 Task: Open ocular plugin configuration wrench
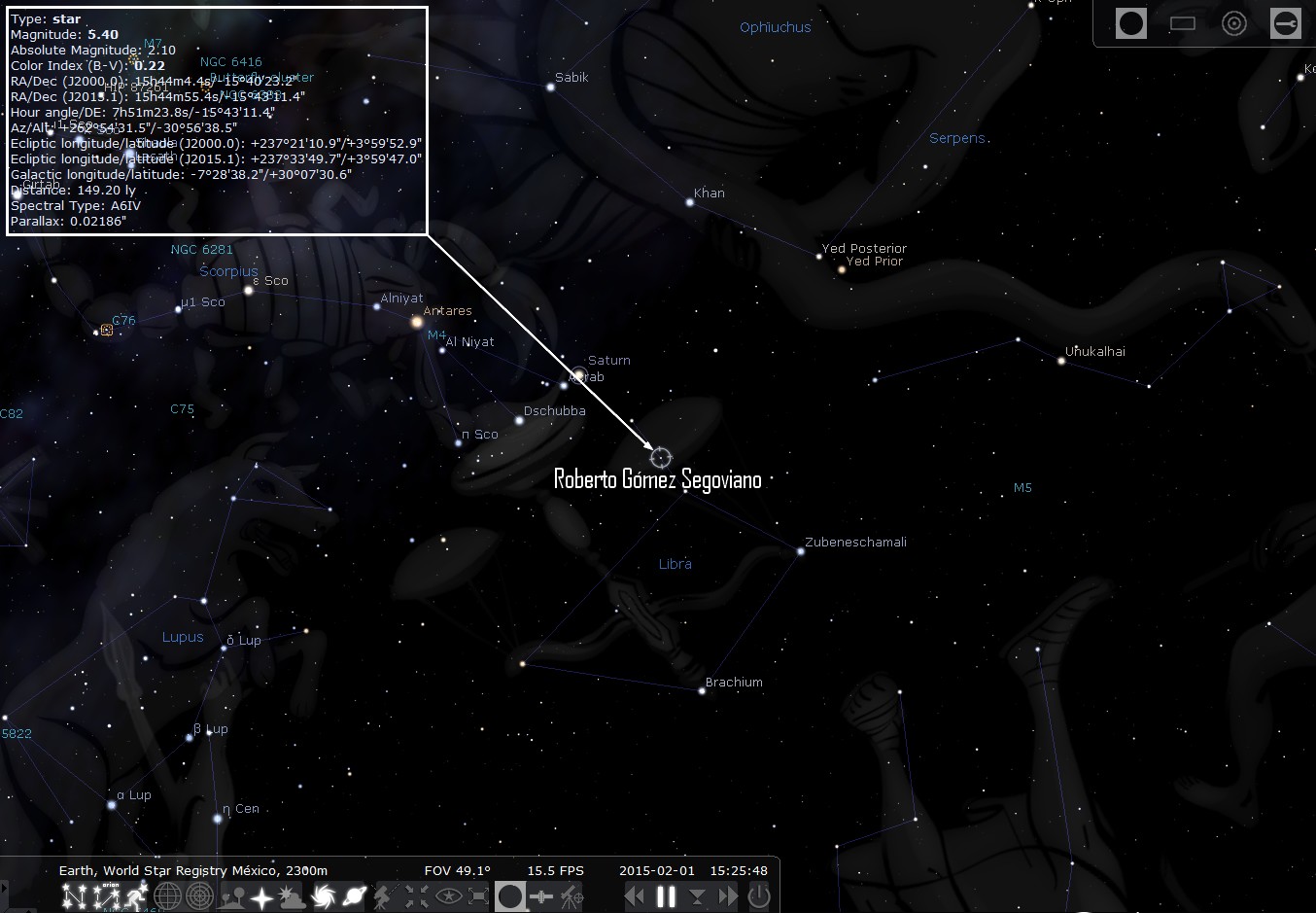click(1286, 23)
